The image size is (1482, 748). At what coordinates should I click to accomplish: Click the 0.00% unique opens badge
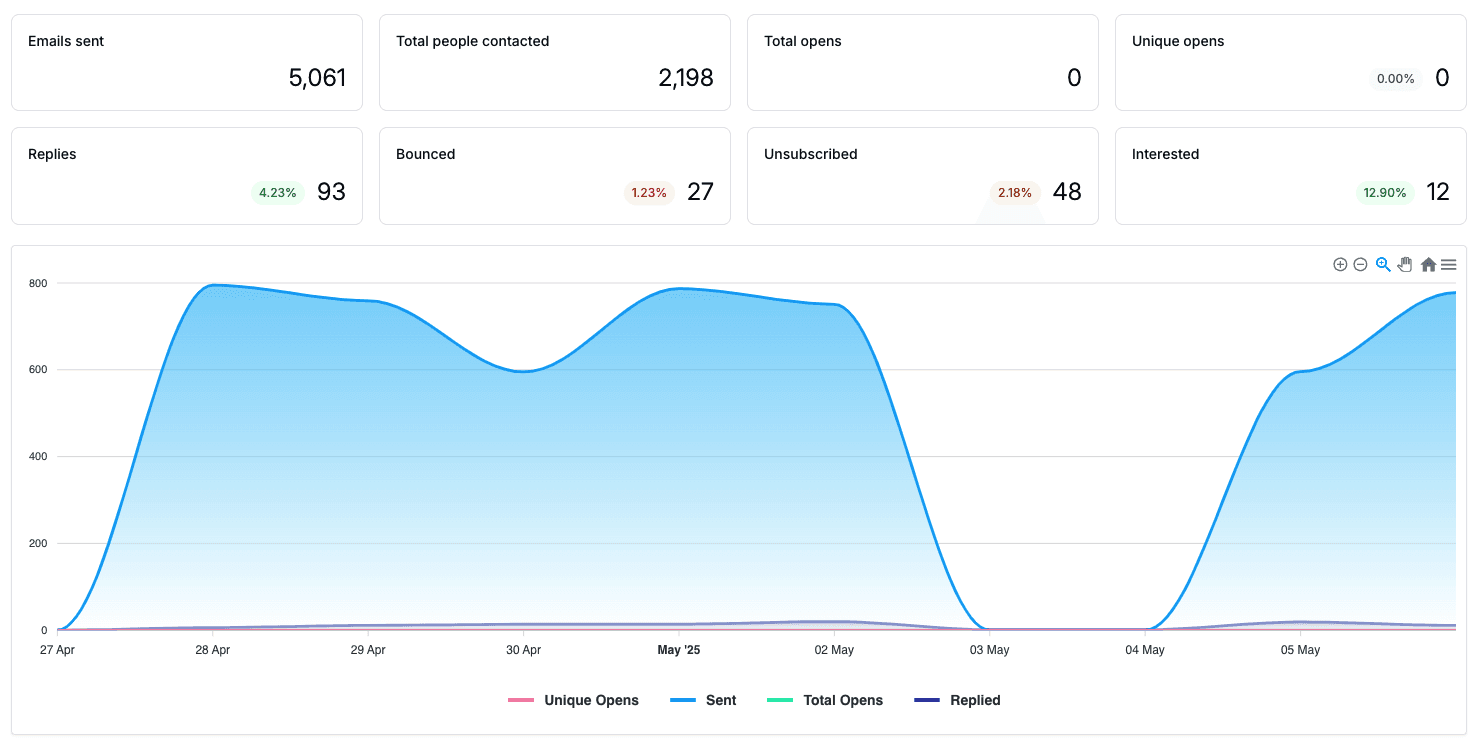(1396, 79)
